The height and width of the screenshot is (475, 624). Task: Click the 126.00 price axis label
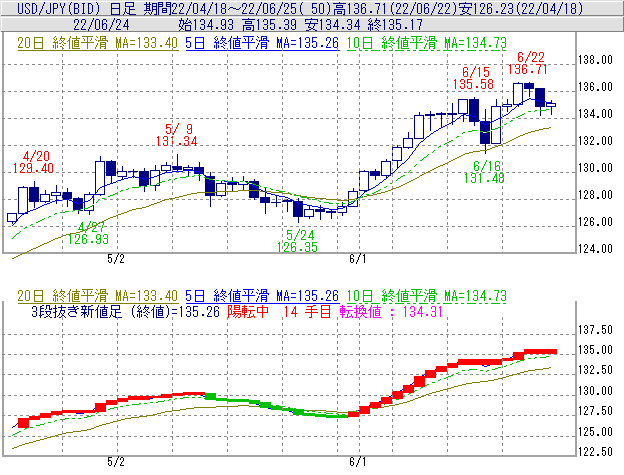coord(595,222)
